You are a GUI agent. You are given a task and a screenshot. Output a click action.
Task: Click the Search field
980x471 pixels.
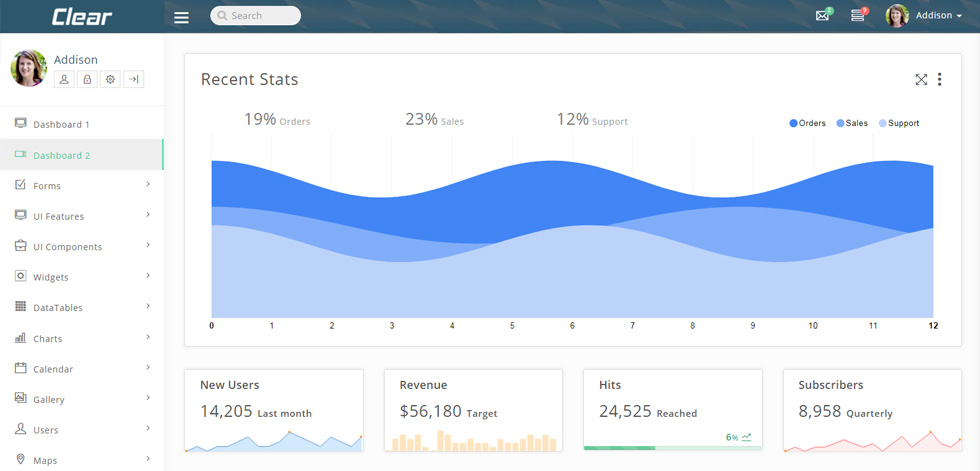click(256, 16)
